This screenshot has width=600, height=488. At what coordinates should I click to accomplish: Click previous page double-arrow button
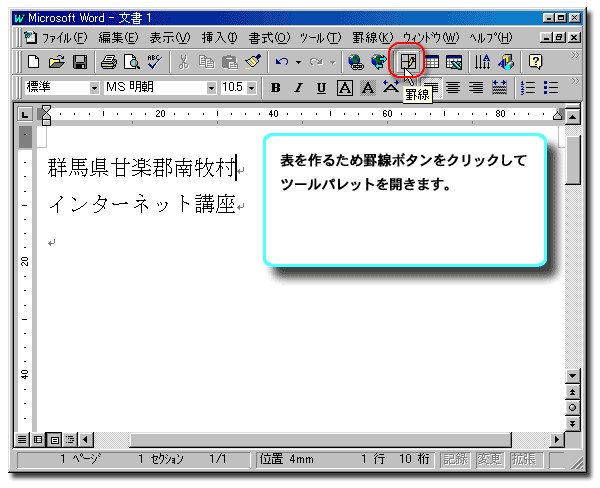pos(572,392)
